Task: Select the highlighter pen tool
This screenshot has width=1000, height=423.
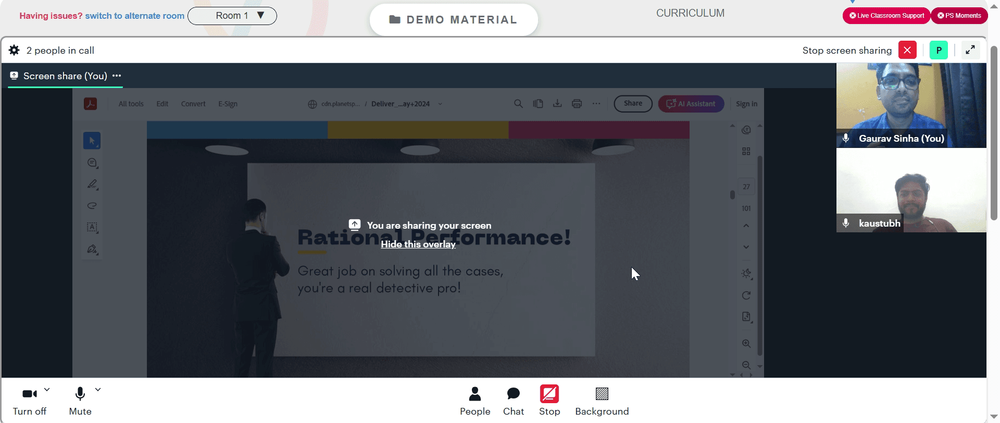Action: [92, 184]
